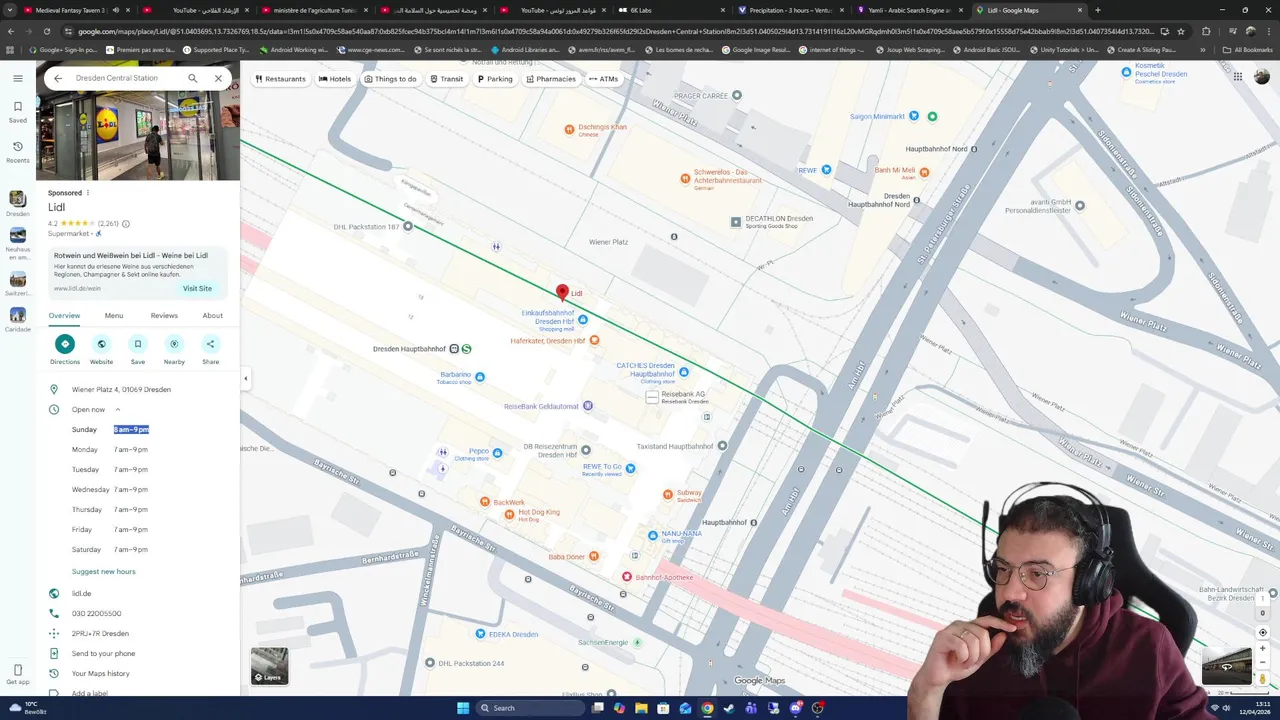Copy plus code 2PRJ+7R Dresden
The width and height of the screenshot is (1280, 720).
pyautogui.click(x=100, y=633)
